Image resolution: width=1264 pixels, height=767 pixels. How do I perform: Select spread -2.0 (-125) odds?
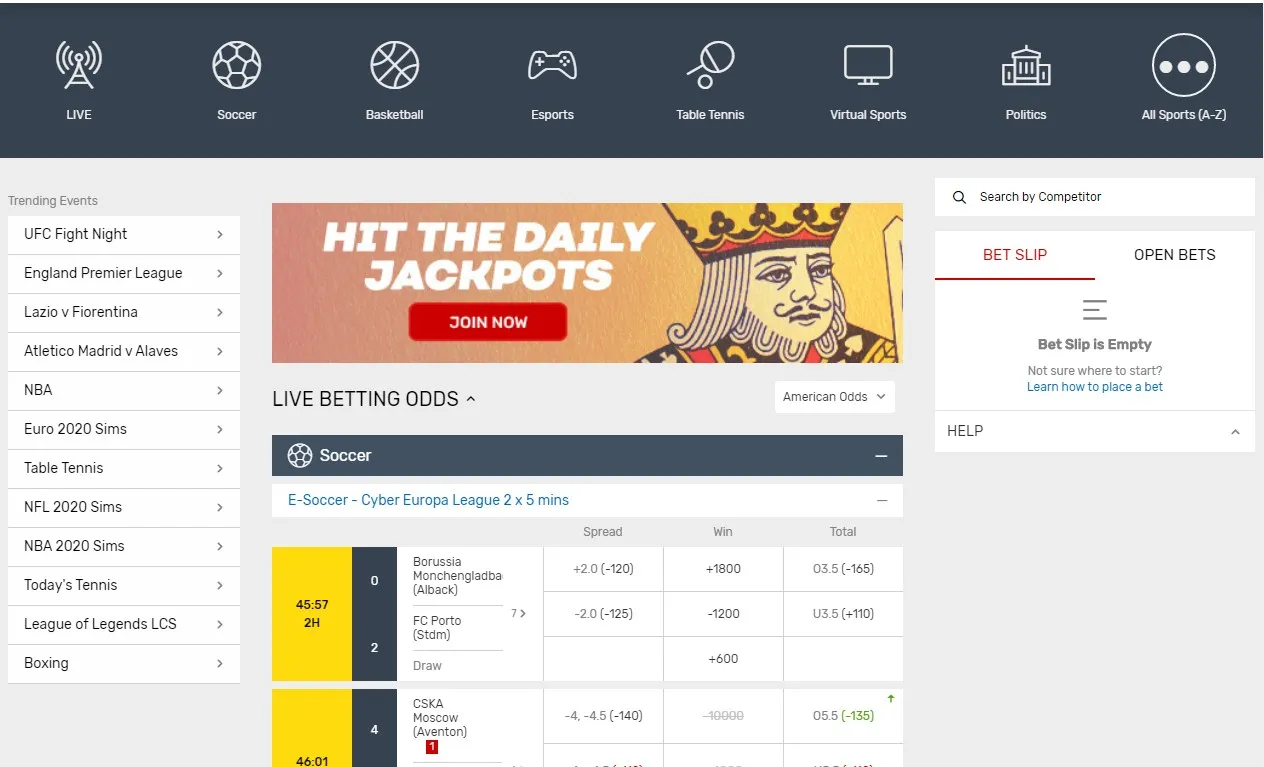(x=603, y=614)
